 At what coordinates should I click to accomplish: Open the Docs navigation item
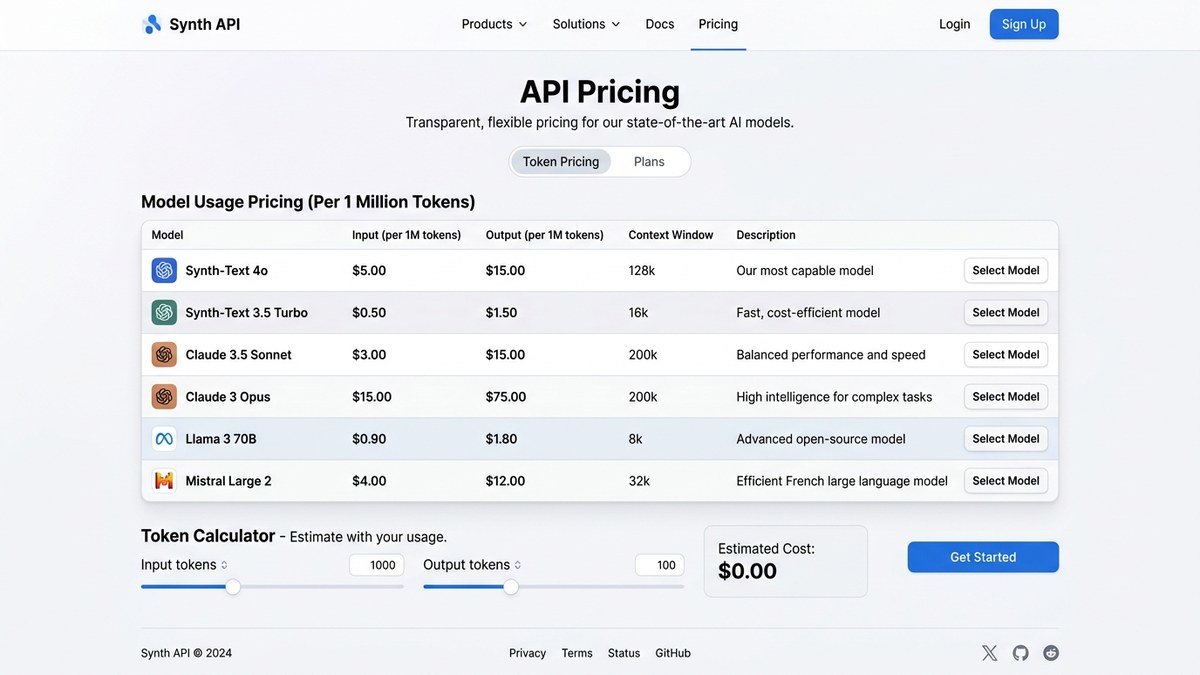click(x=660, y=24)
